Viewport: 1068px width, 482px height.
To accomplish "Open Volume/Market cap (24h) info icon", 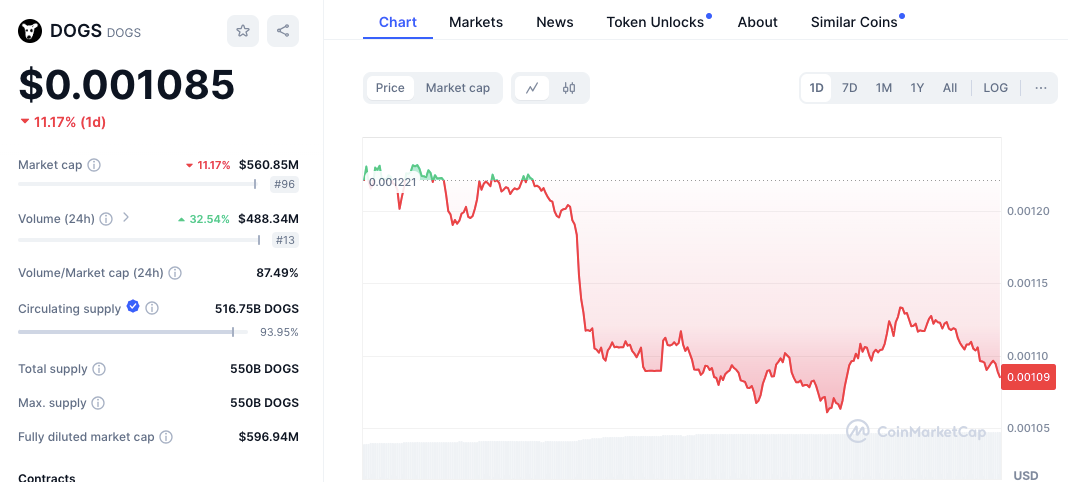I will [175, 273].
